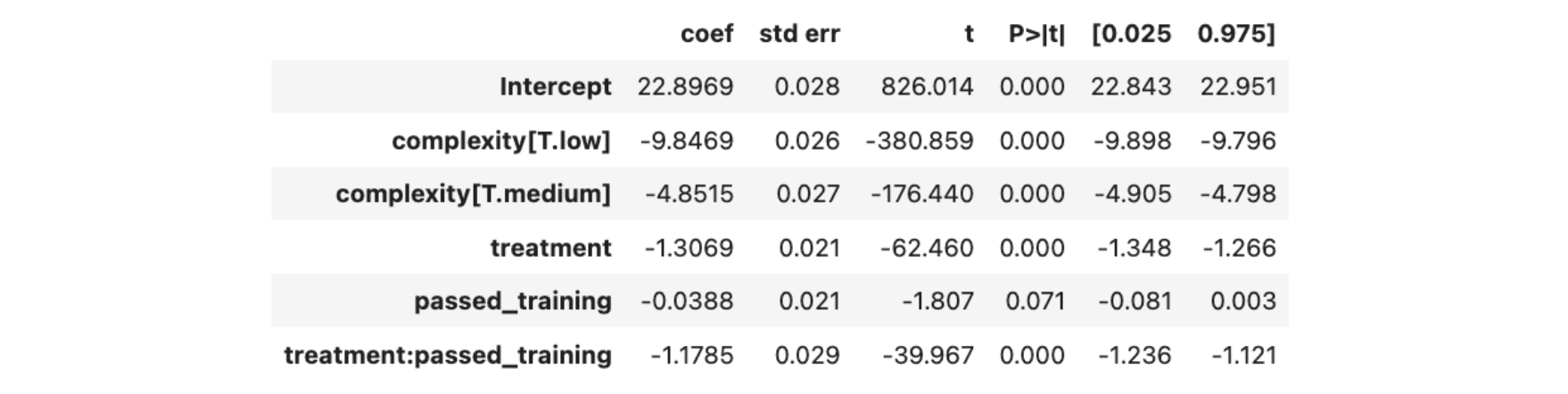The image size is (1568, 394).
Task: Click the standalone passed_training row label
Action: coord(512,301)
